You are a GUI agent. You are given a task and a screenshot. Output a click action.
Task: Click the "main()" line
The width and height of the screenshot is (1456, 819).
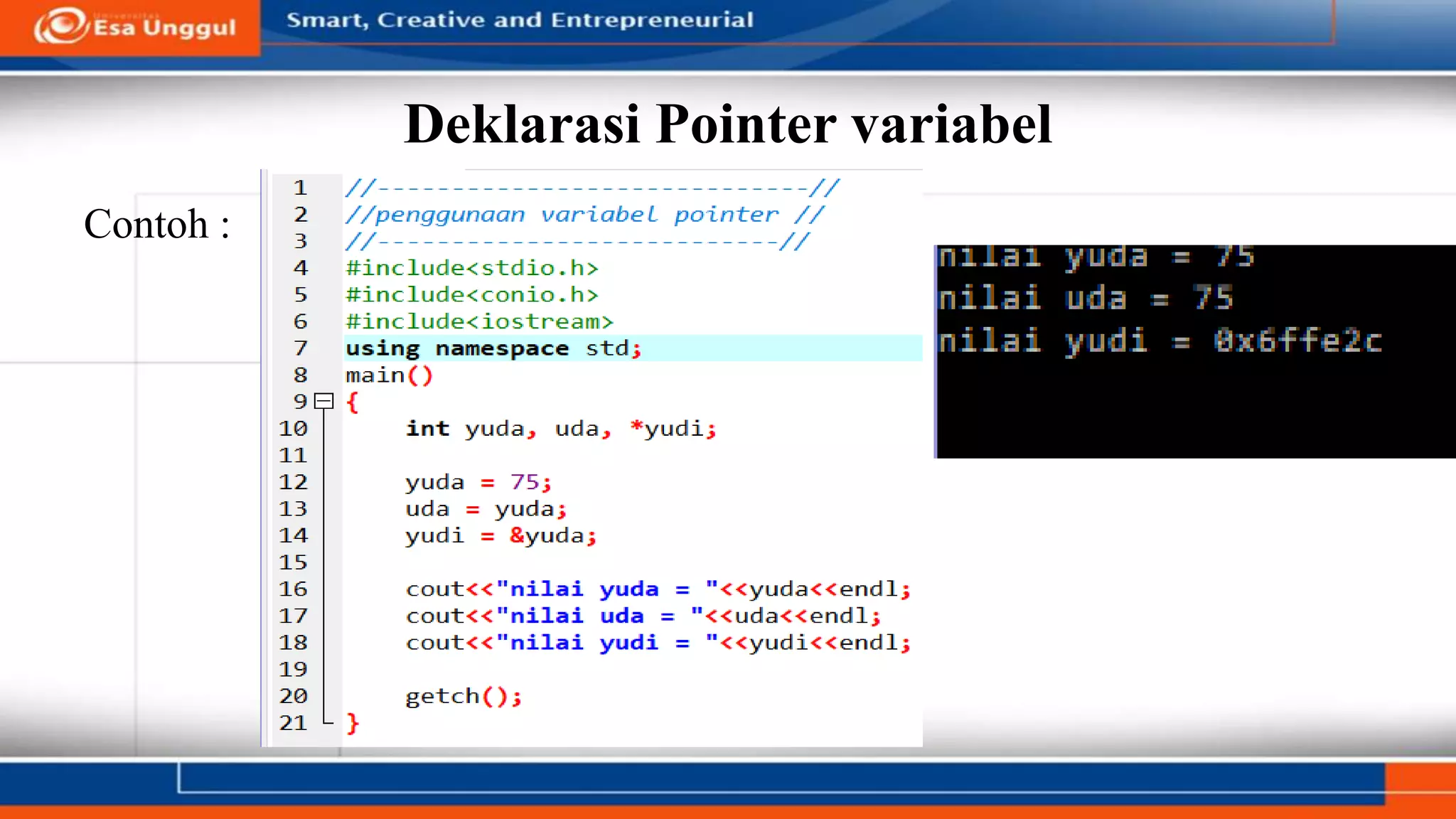coord(389,375)
